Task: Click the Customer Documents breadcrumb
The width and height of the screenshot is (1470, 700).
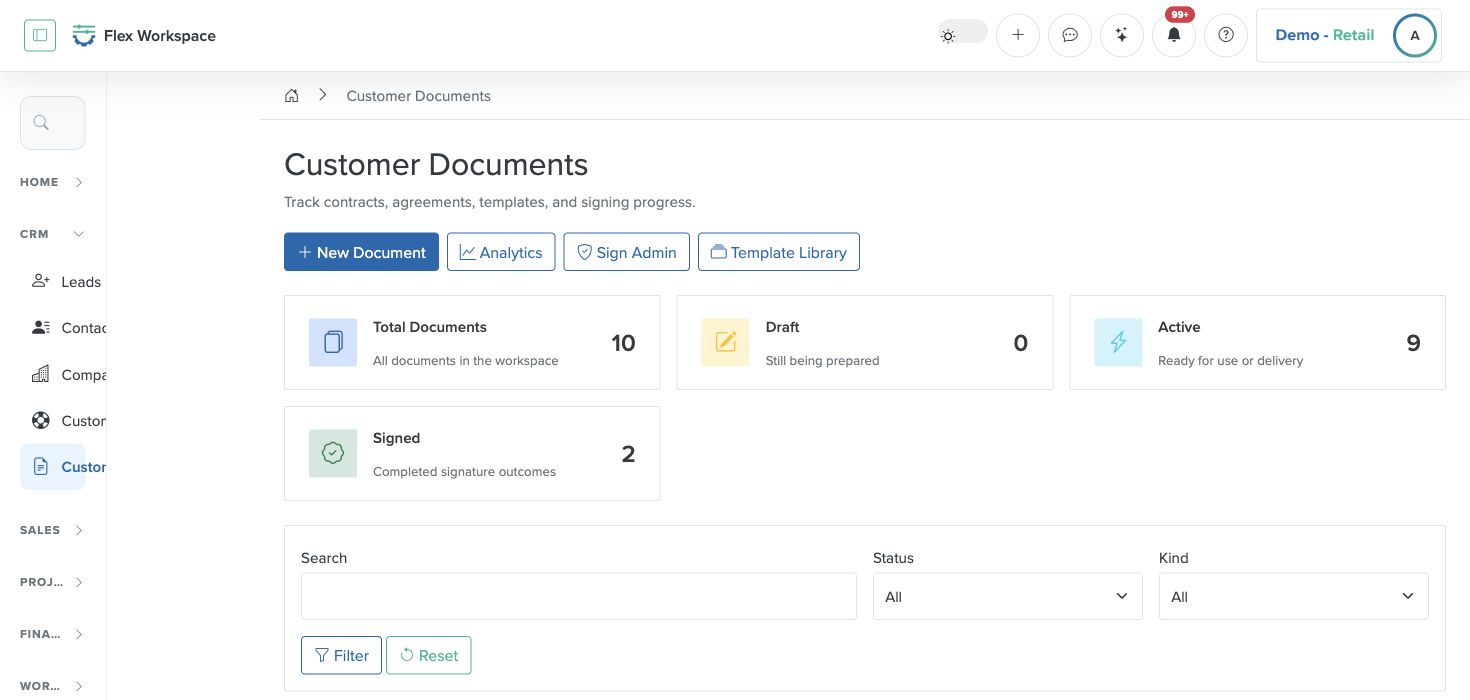Action: (418, 96)
